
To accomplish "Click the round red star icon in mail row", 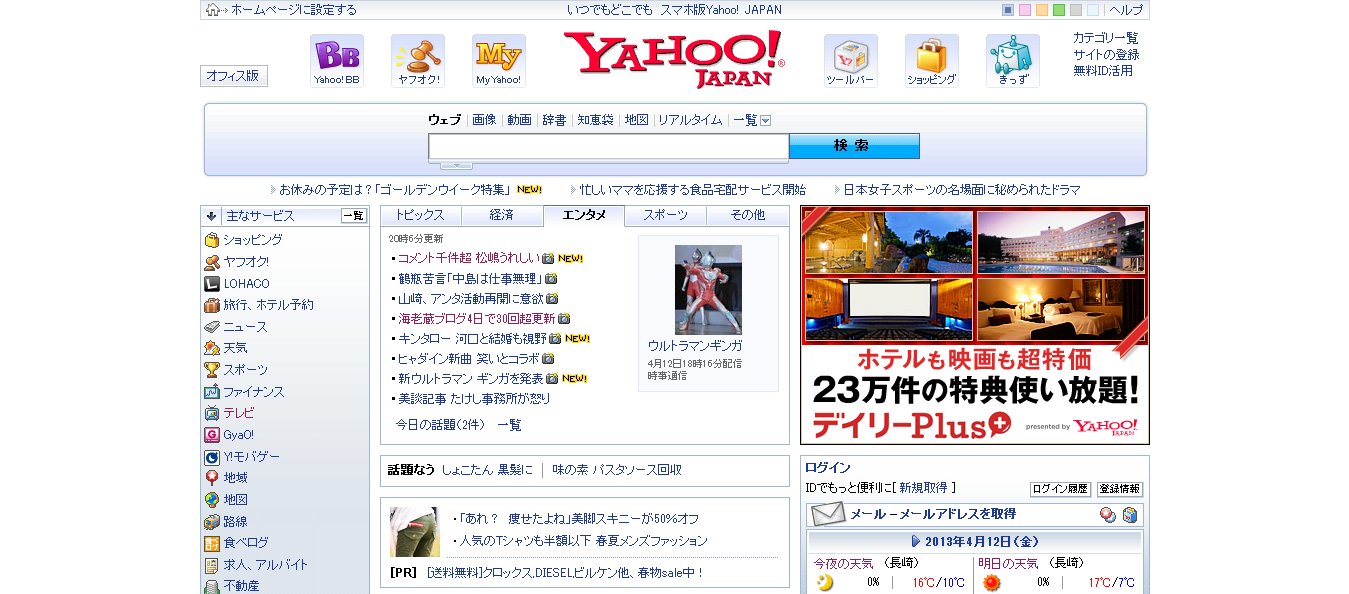I will [1108, 515].
